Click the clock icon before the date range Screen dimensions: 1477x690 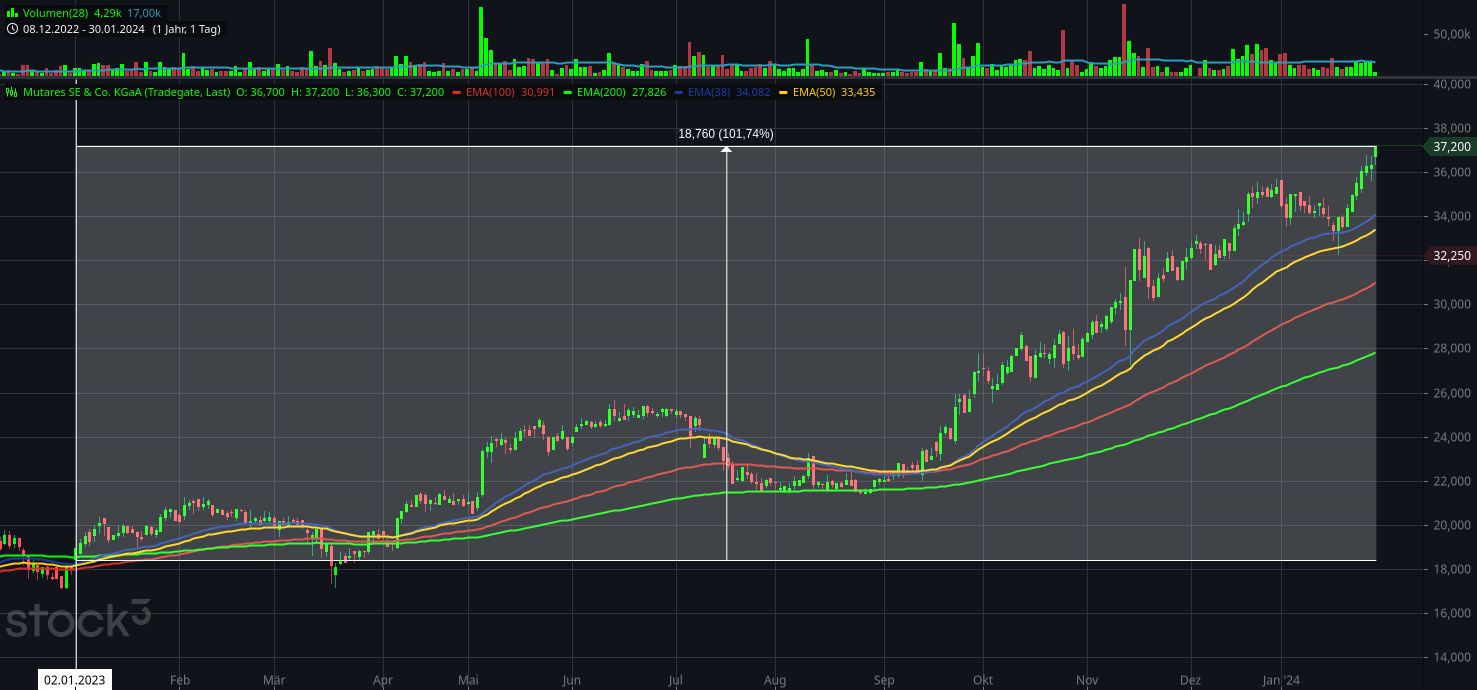(x=13, y=28)
